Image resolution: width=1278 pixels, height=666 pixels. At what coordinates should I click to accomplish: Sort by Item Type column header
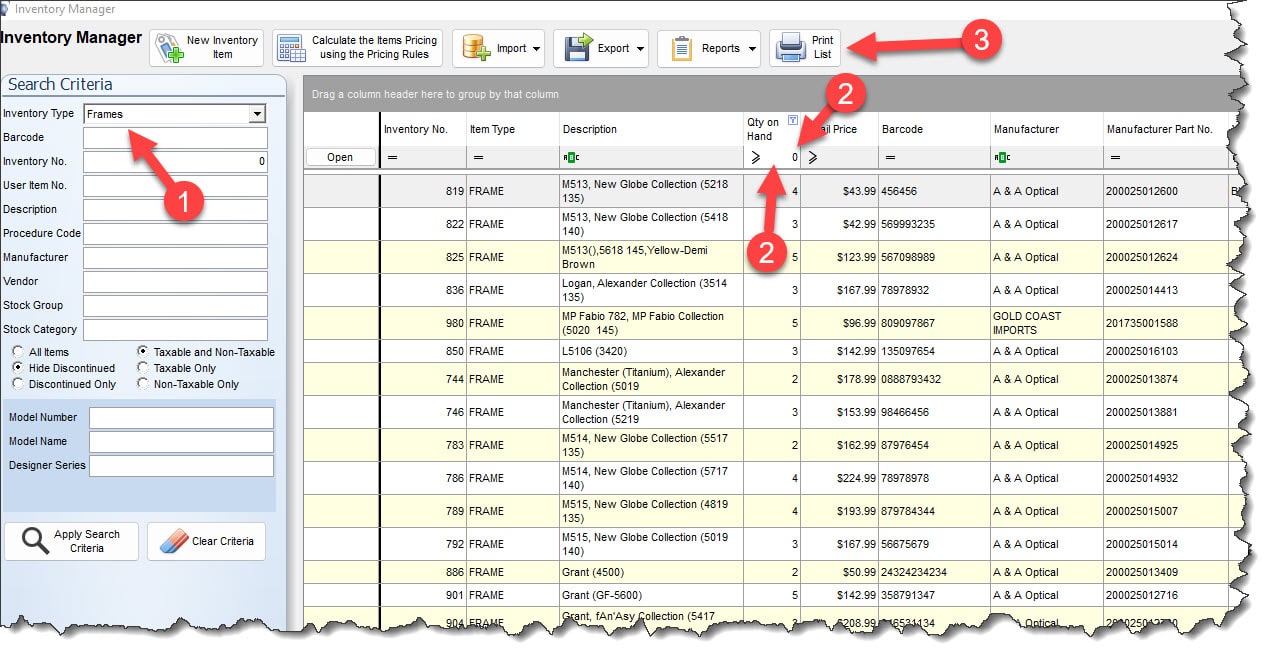[x=513, y=129]
